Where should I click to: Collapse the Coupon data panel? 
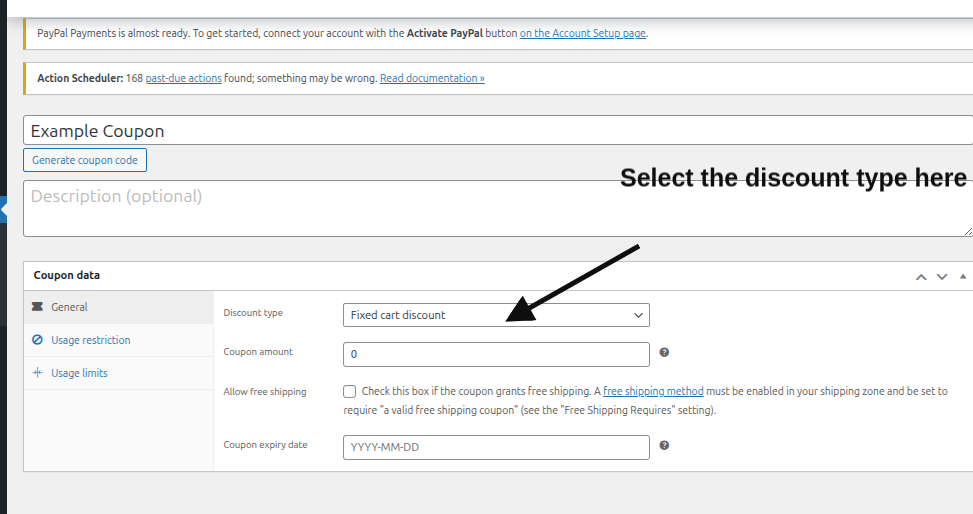tap(962, 276)
